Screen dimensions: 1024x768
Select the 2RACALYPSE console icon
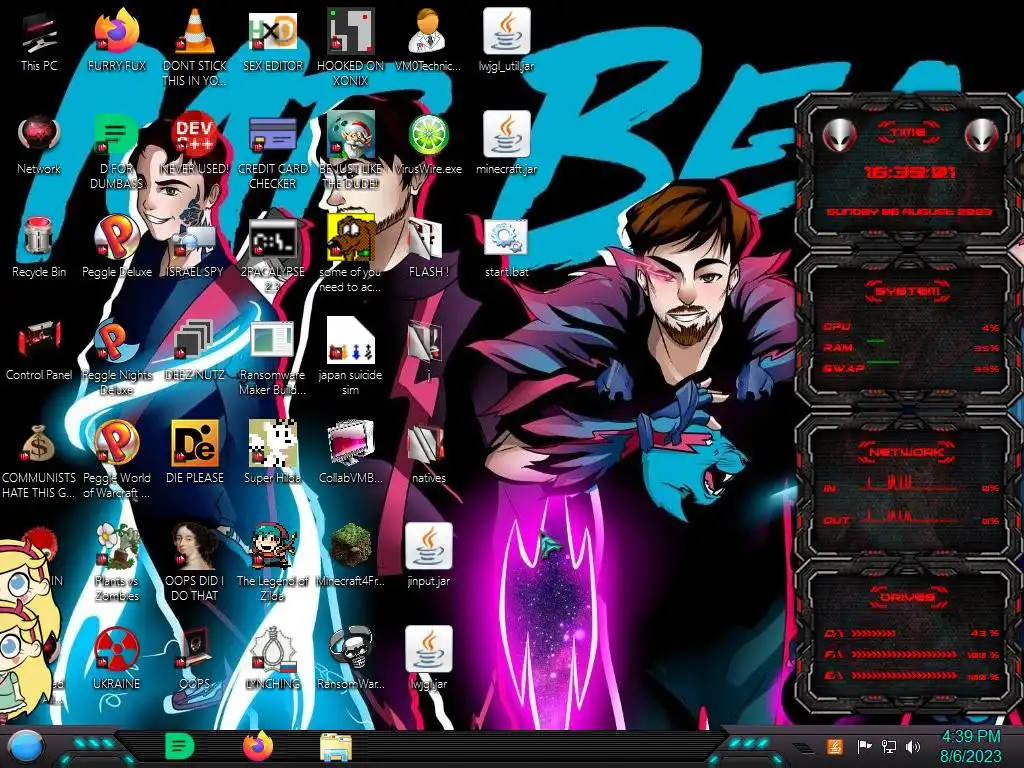273,255
